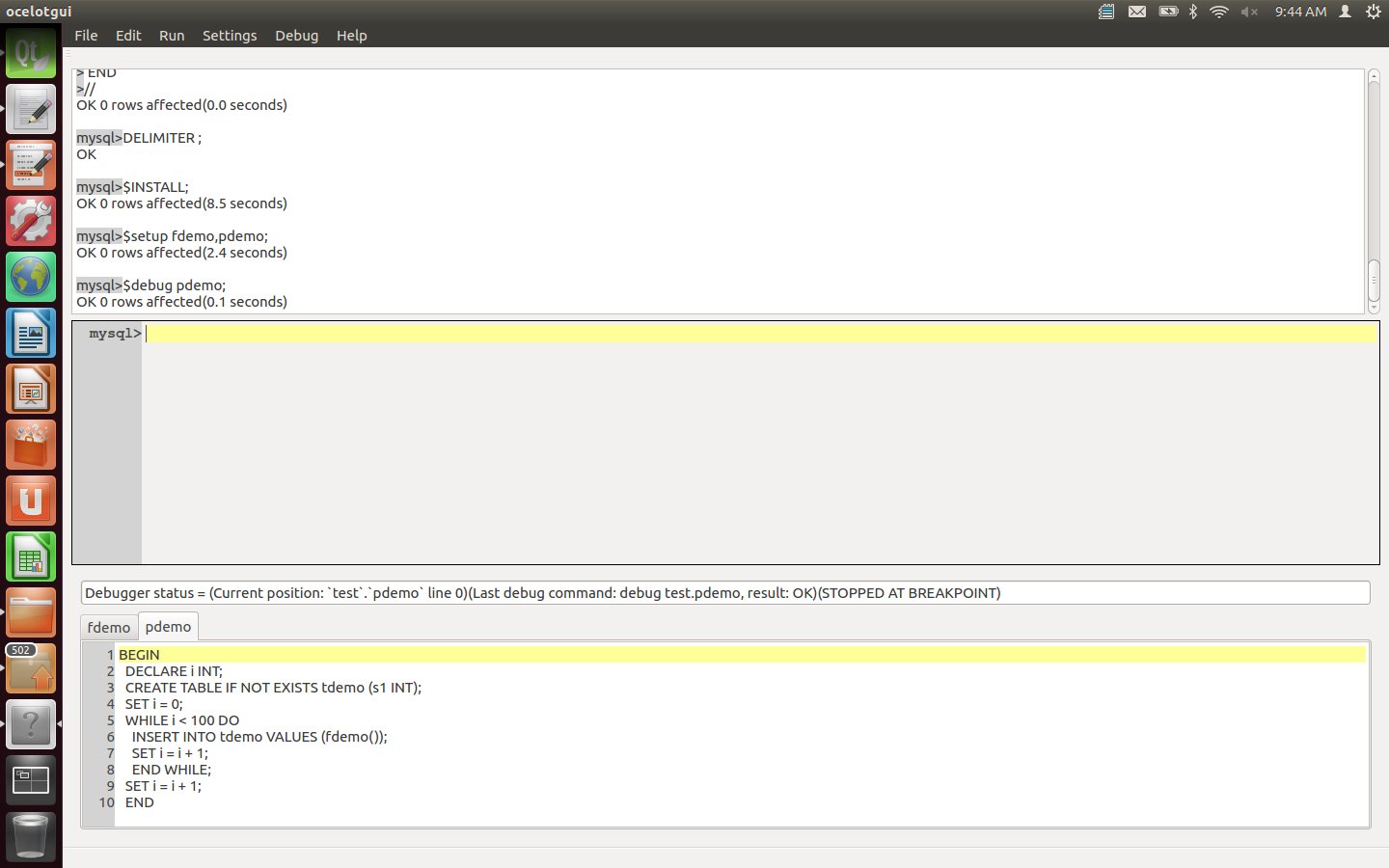The width and height of the screenshot is (1389, 868).
Task: Click 'OK 0 rows affected(2.4 seconds)' text
Action: [181, 253]
